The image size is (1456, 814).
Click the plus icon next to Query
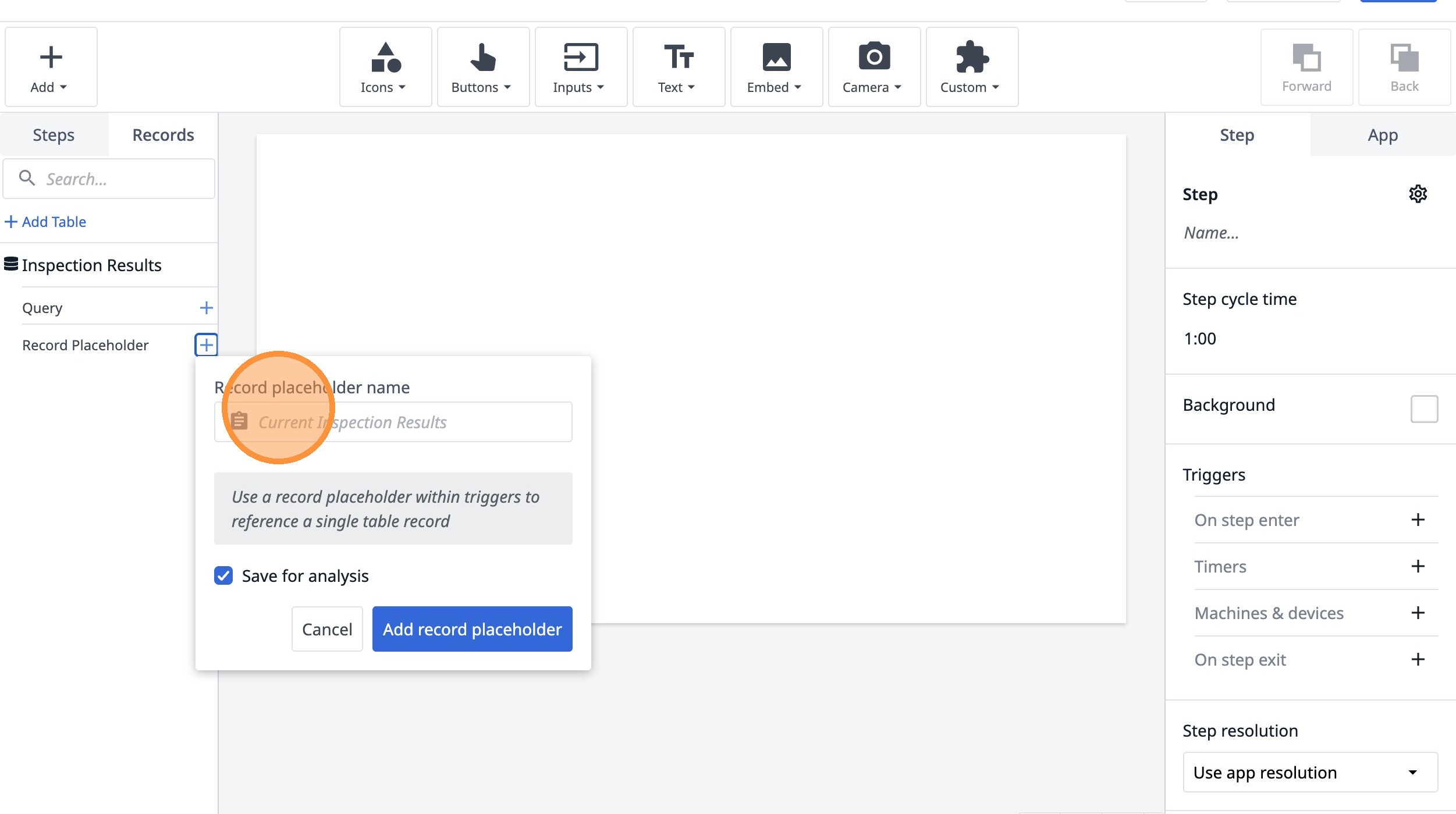pos(206,308)
